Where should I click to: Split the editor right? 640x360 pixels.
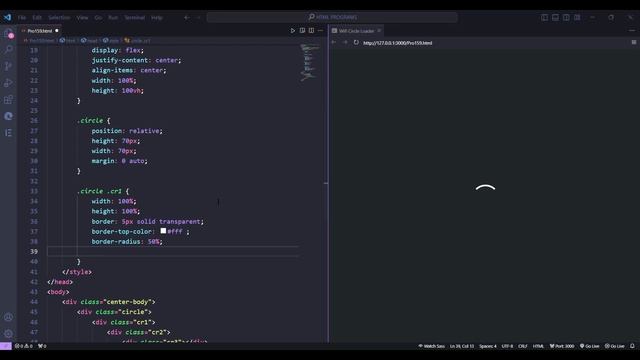[311, 31]
